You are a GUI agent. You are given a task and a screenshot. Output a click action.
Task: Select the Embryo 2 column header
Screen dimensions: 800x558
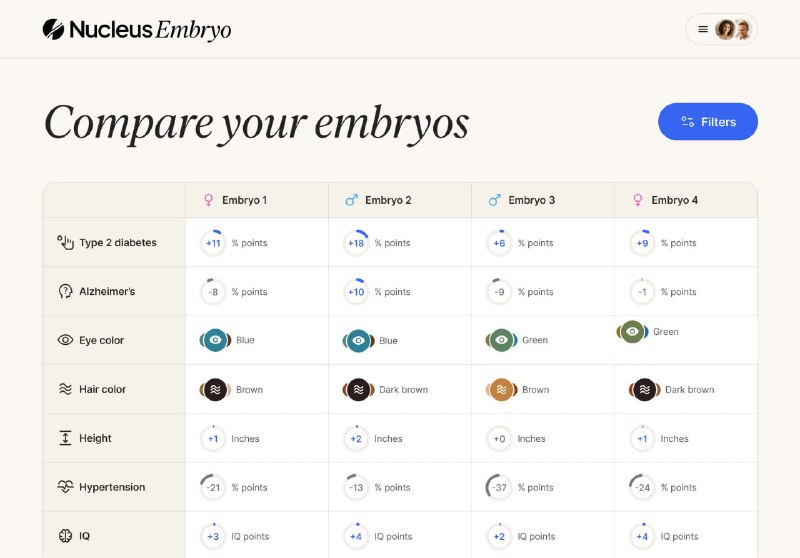point(400,200)
